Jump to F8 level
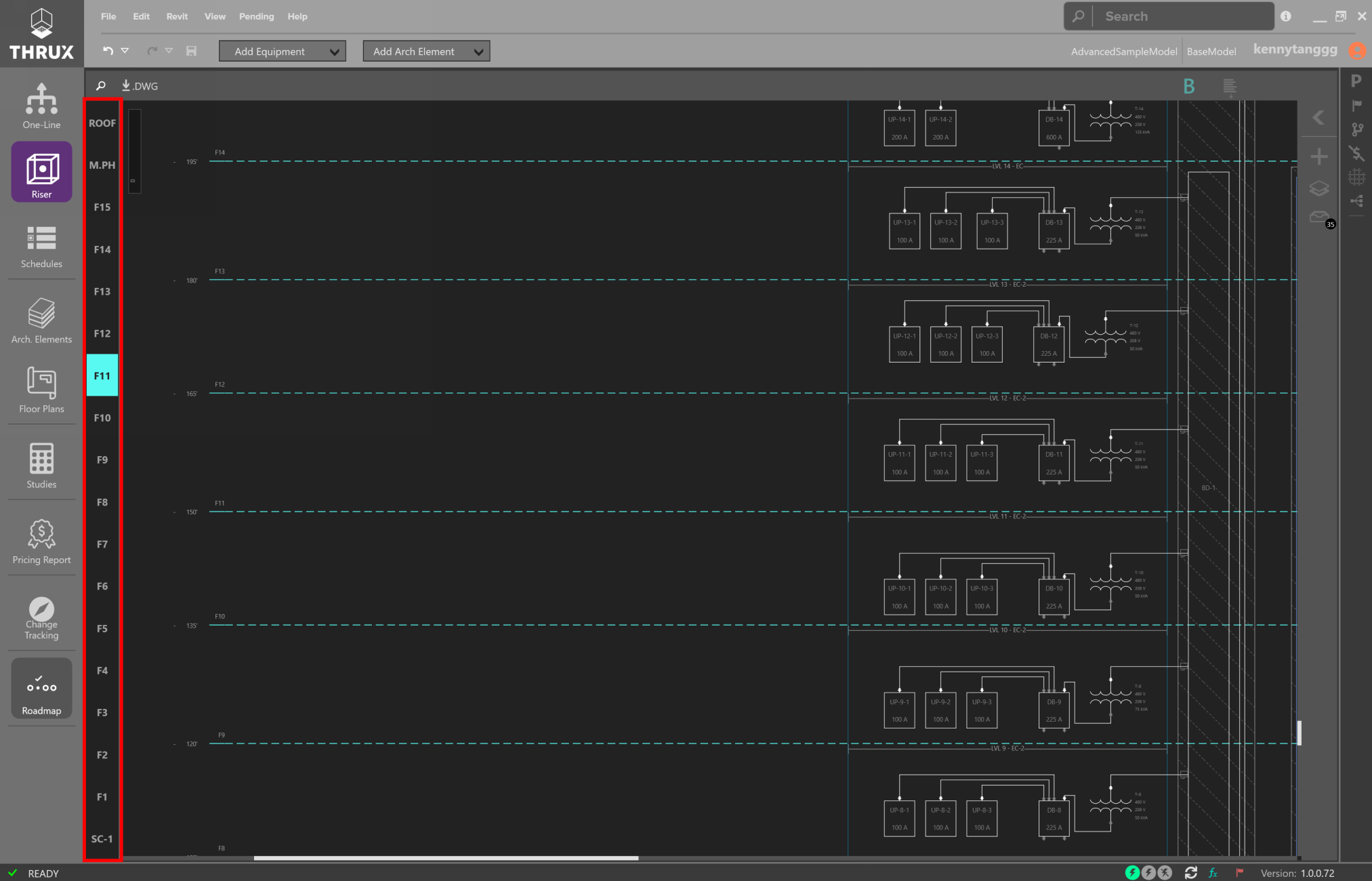Viewport: 1372px width, 881px height. 102,502
